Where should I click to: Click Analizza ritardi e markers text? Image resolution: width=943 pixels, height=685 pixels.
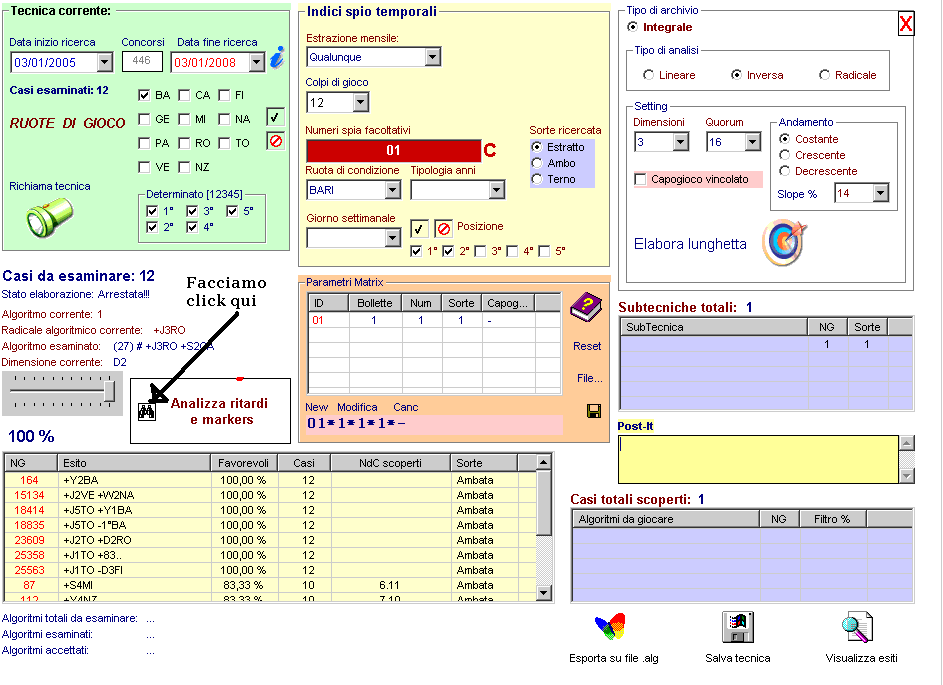pos(220,411)
